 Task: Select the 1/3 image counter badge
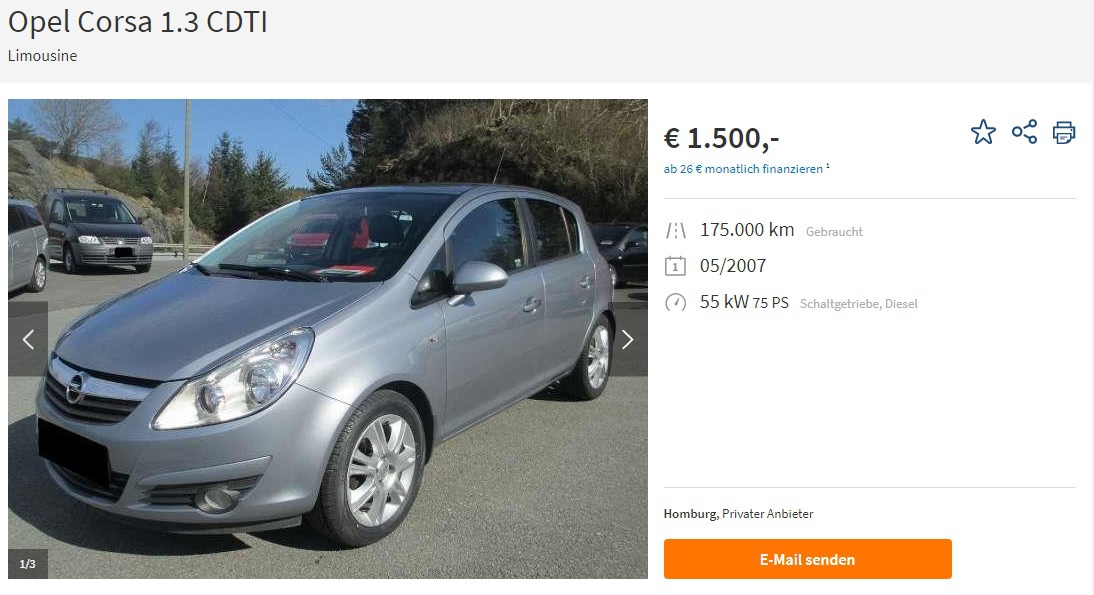tap(28, 564)
